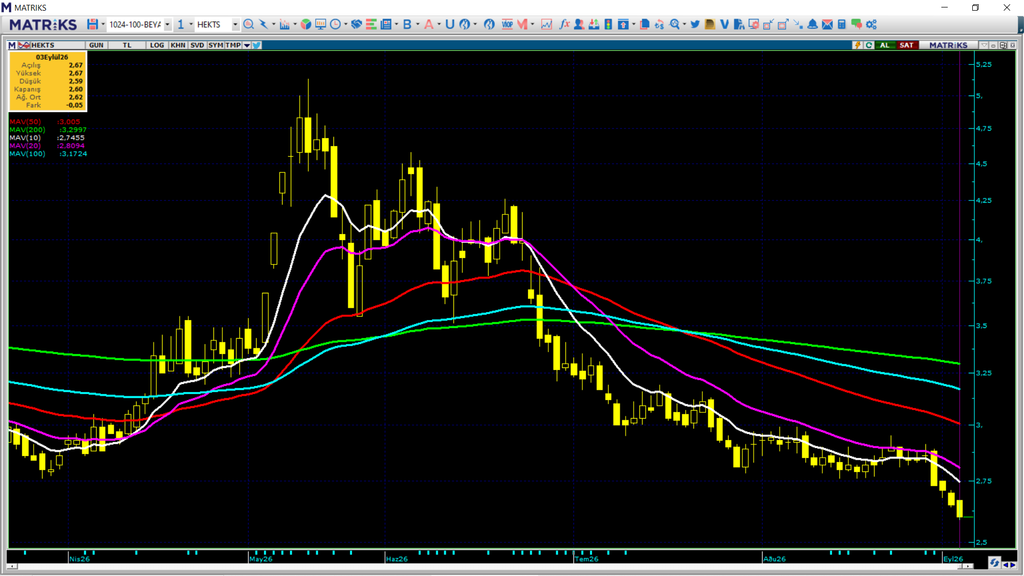Click the currency exchange toolbar icon

659,24
